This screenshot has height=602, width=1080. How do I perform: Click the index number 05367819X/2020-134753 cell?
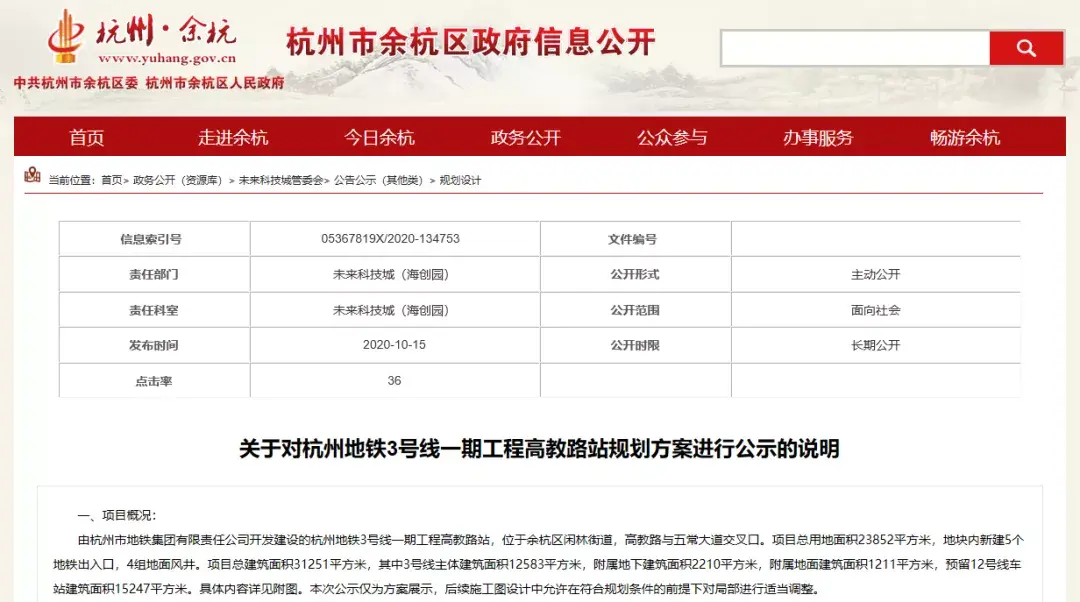click(x=390, y=239)
